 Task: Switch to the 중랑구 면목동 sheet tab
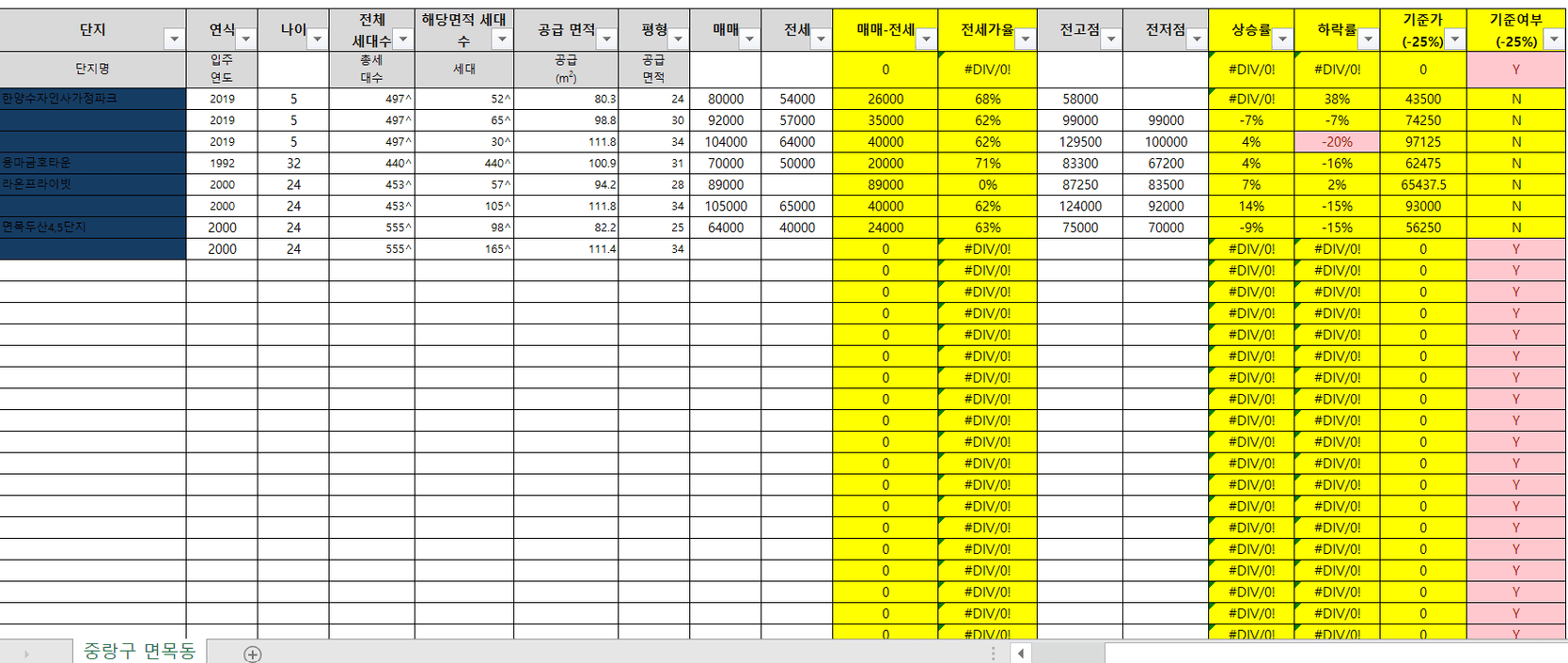click(139, 651)
